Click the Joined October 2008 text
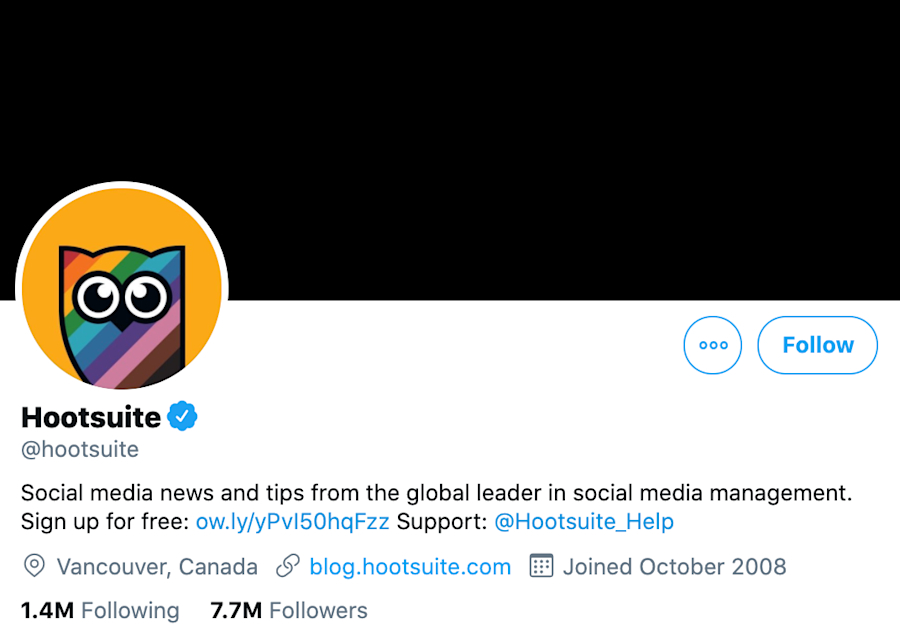This screenshot has width=900, height=630. (673, 566)
